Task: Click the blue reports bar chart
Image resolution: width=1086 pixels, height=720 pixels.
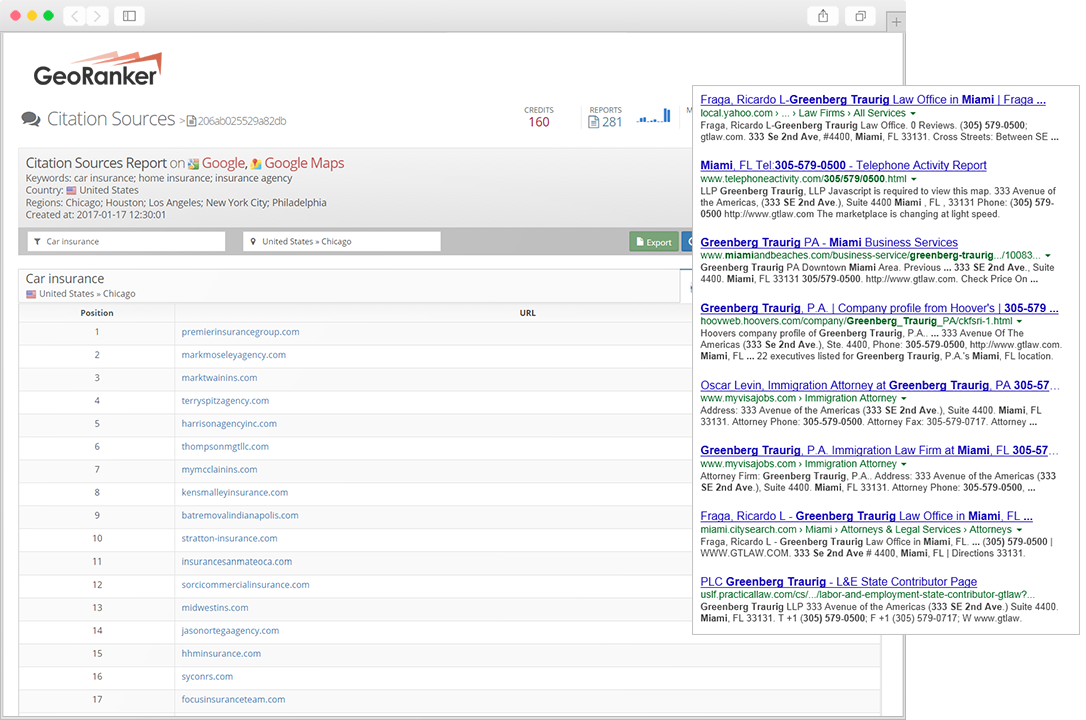Action: [x=654, y=116]
